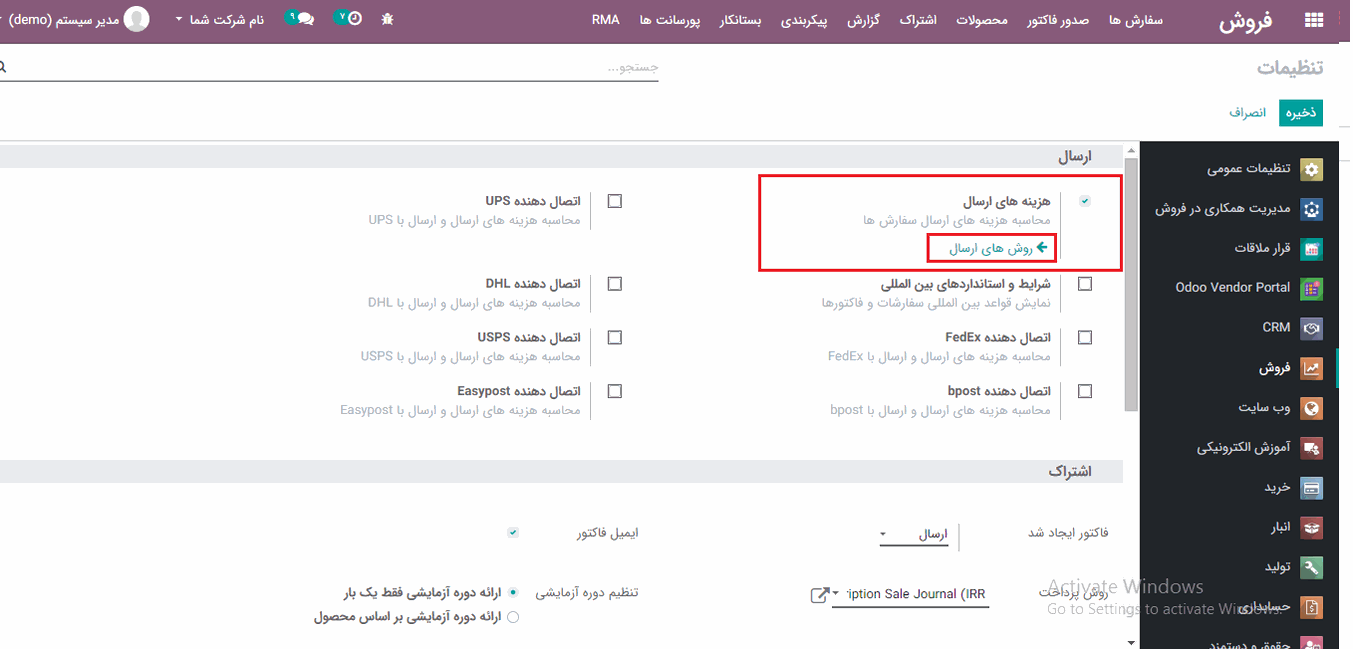This screenshot has height=649, width=1353.
Task: Follow the روش های ارسال link
Action: (991, 247)
